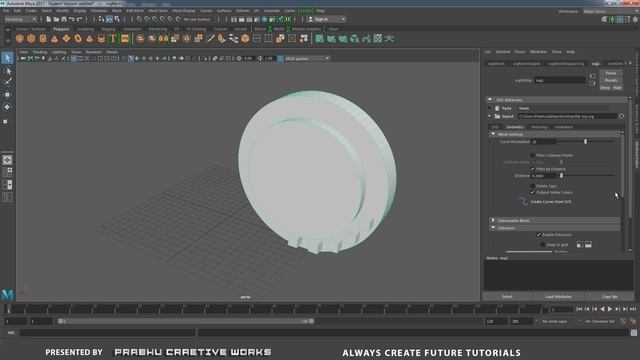Image resolution: width=640 pixels, height=360 pixels.
Task: Create a polygon torus from the shelf
Action: 78,39
